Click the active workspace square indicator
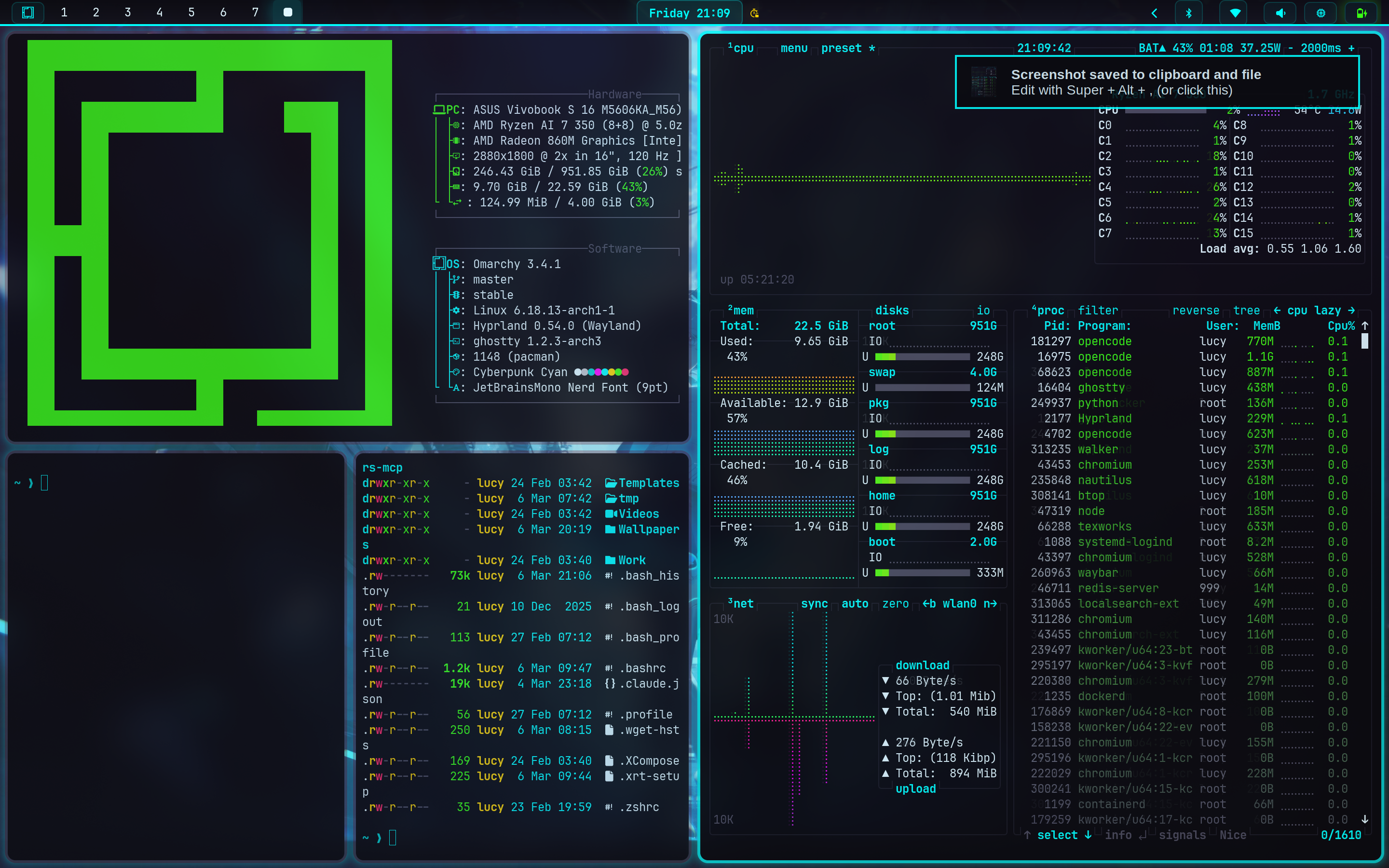The image size is (1389, 868). 287,12
